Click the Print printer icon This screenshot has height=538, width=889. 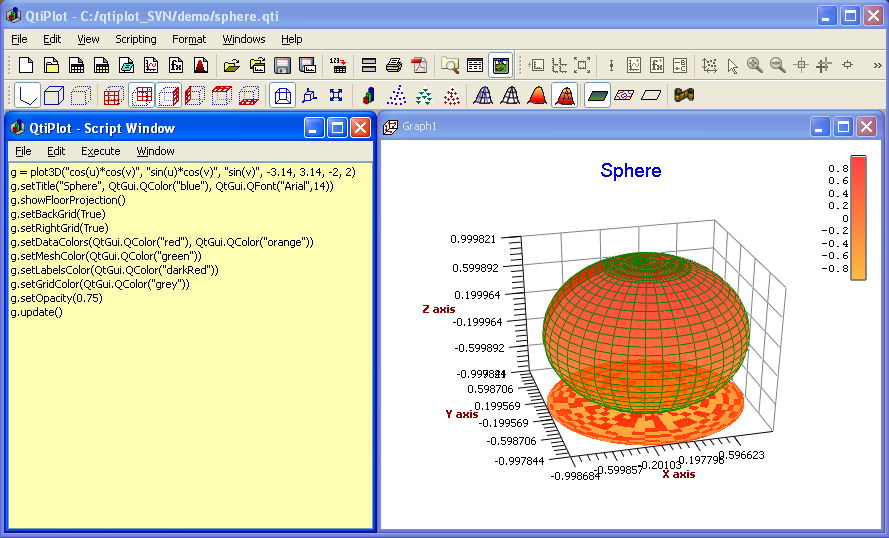click(394, 66)
